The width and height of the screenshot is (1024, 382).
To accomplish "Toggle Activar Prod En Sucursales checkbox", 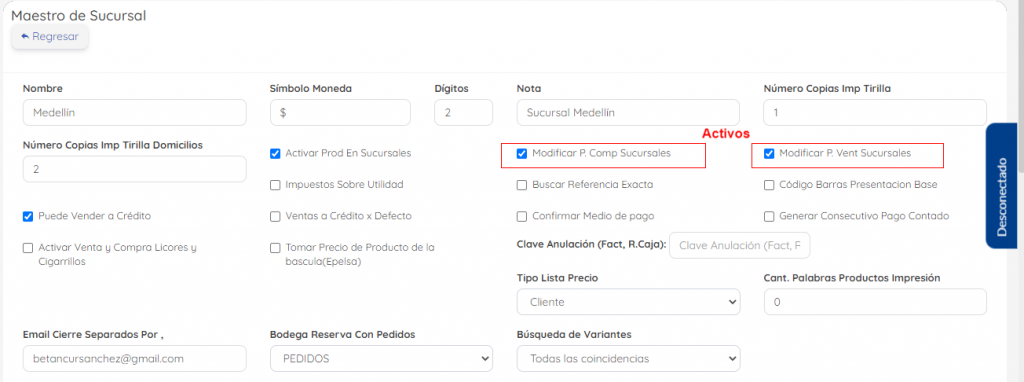I will pyautogui.click(x=275, y=154).
